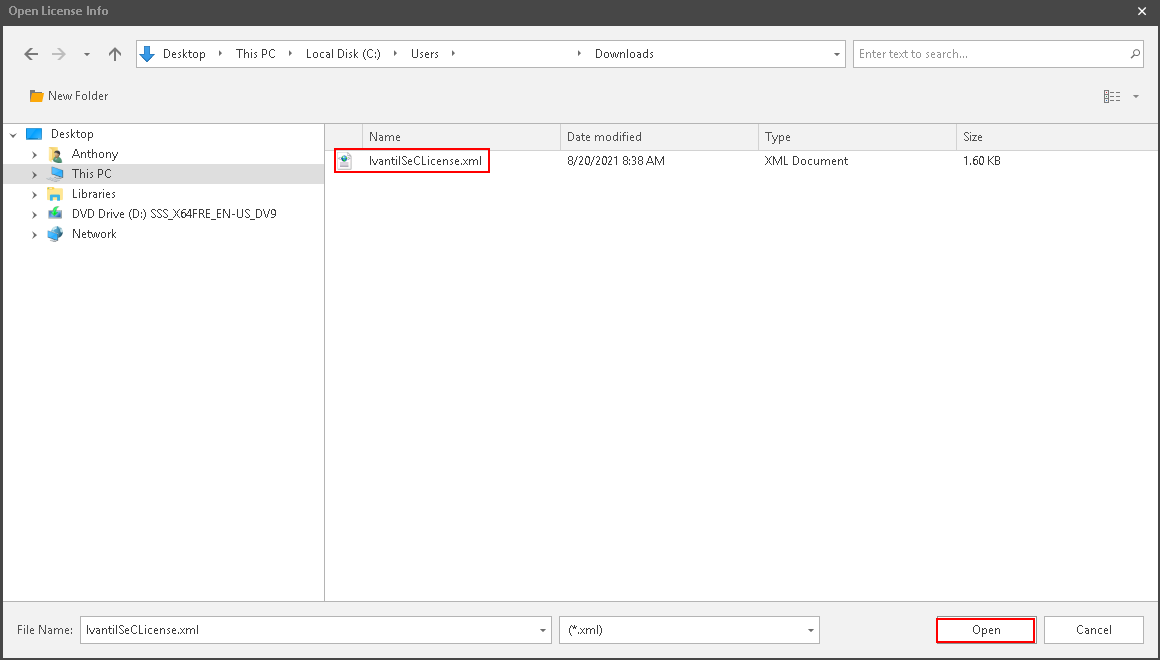The width and height of the screenshot is (1160, 660).
Task: Expand the Anthony folder in the tree
Action: coord(35,153)
